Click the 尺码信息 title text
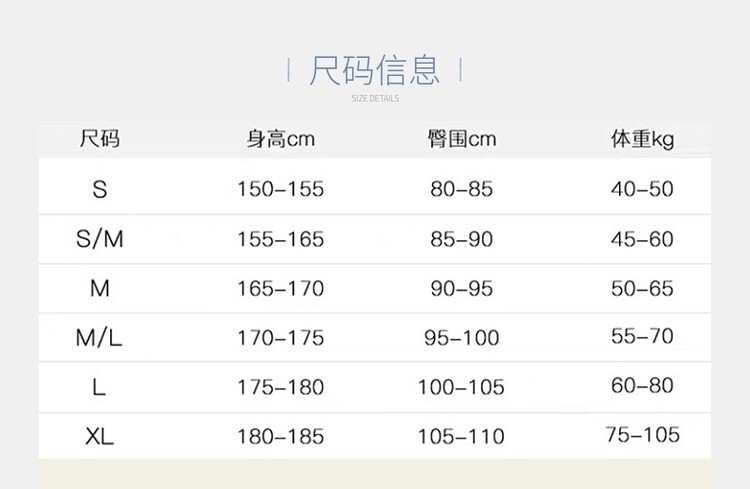This screenshot has height=489, width=750. [374, 71]
